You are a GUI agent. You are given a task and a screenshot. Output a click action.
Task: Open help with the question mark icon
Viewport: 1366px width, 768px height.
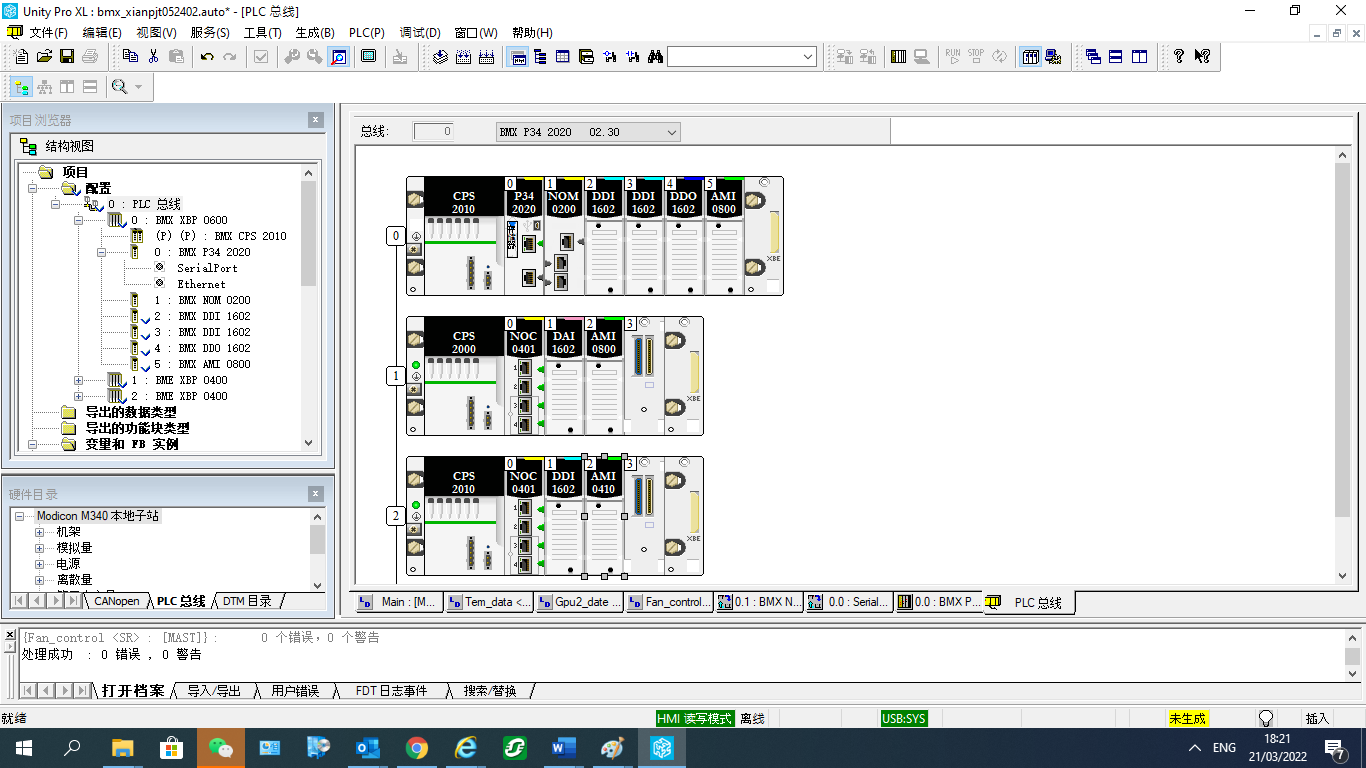pyautogui.click(x=1179, y=57)
